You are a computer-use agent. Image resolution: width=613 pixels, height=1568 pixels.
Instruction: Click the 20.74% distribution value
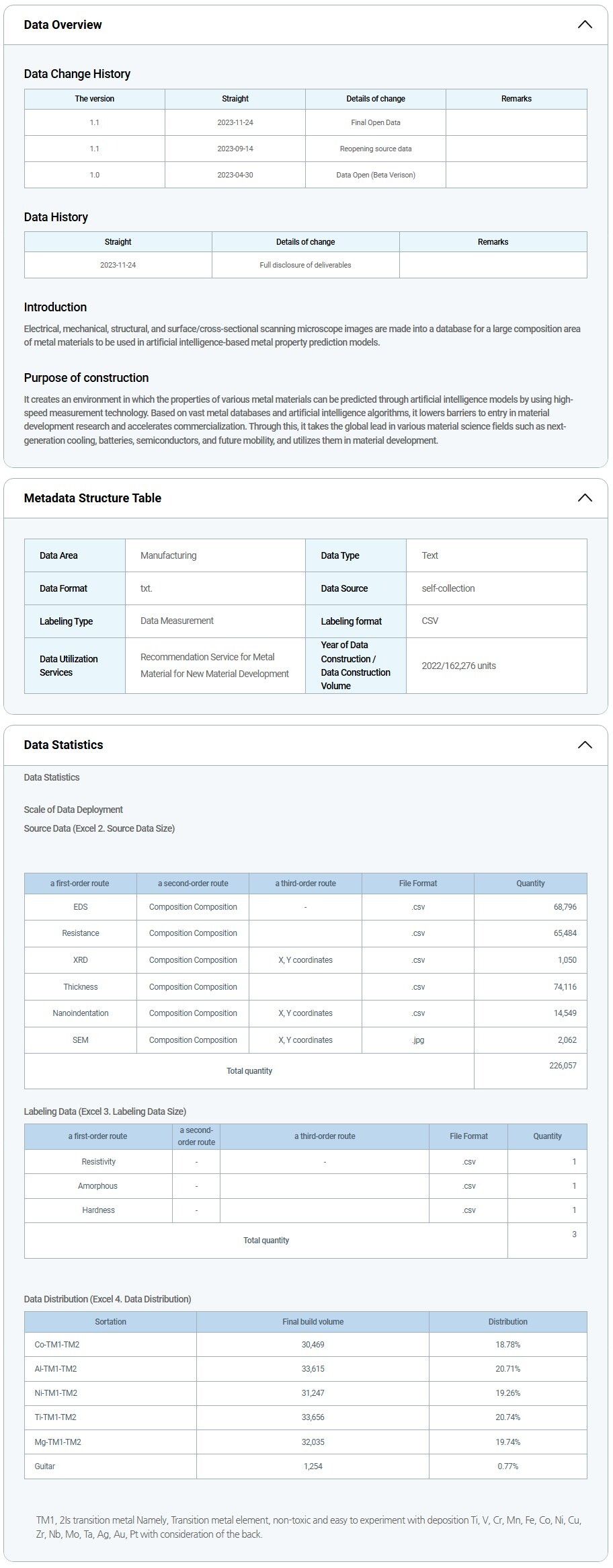pyautogui.click(x=507, y=1417)
